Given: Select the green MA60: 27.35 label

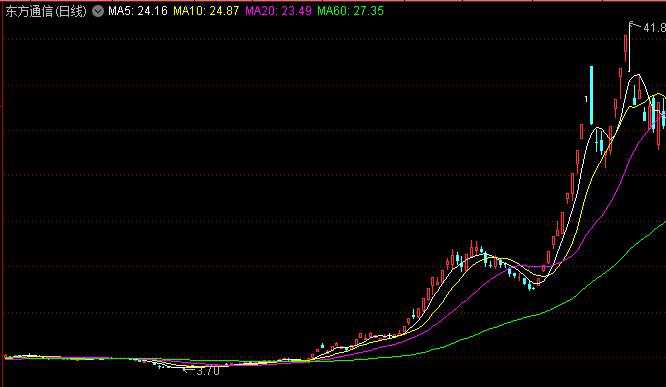Looking at the screenshot, I should pos(350,11).
